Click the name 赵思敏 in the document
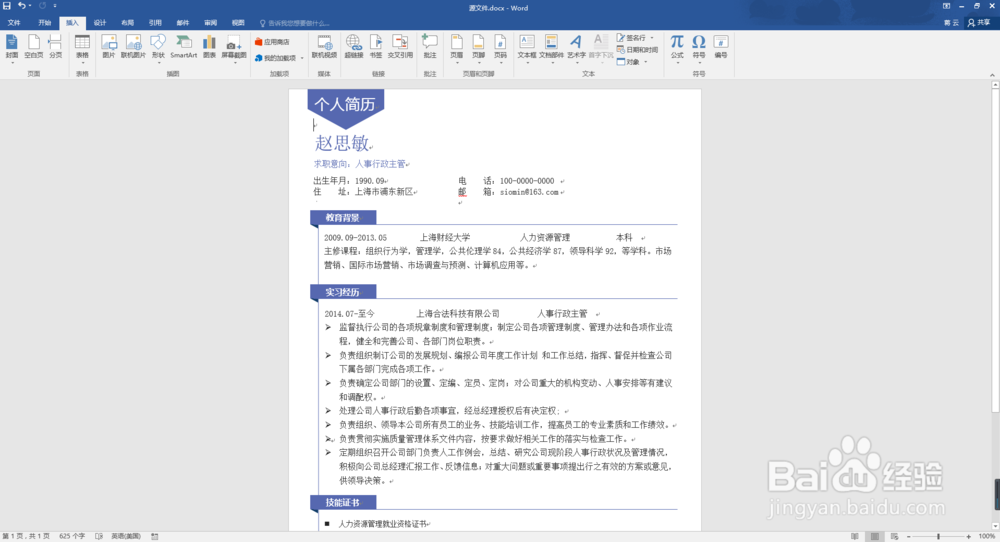Viewport: 1000px width, 542px height. [342, 143]
